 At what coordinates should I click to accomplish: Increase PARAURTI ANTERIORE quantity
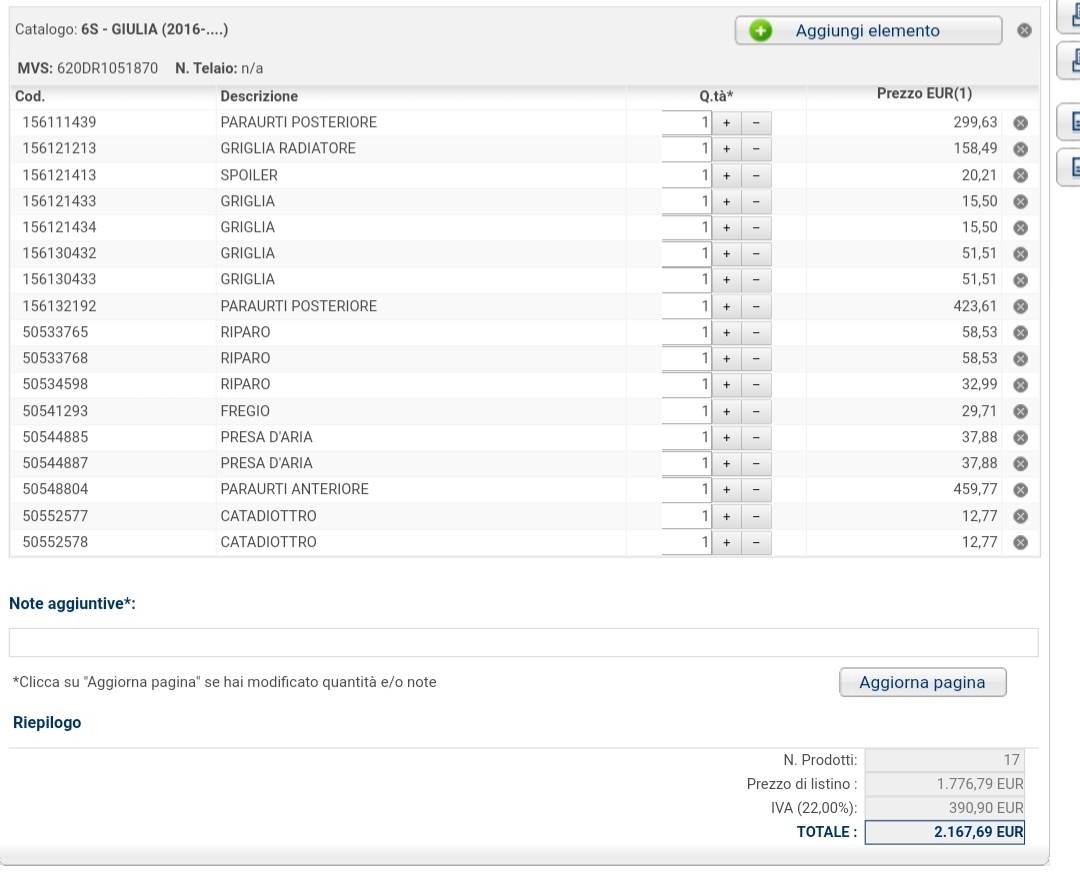726,490
